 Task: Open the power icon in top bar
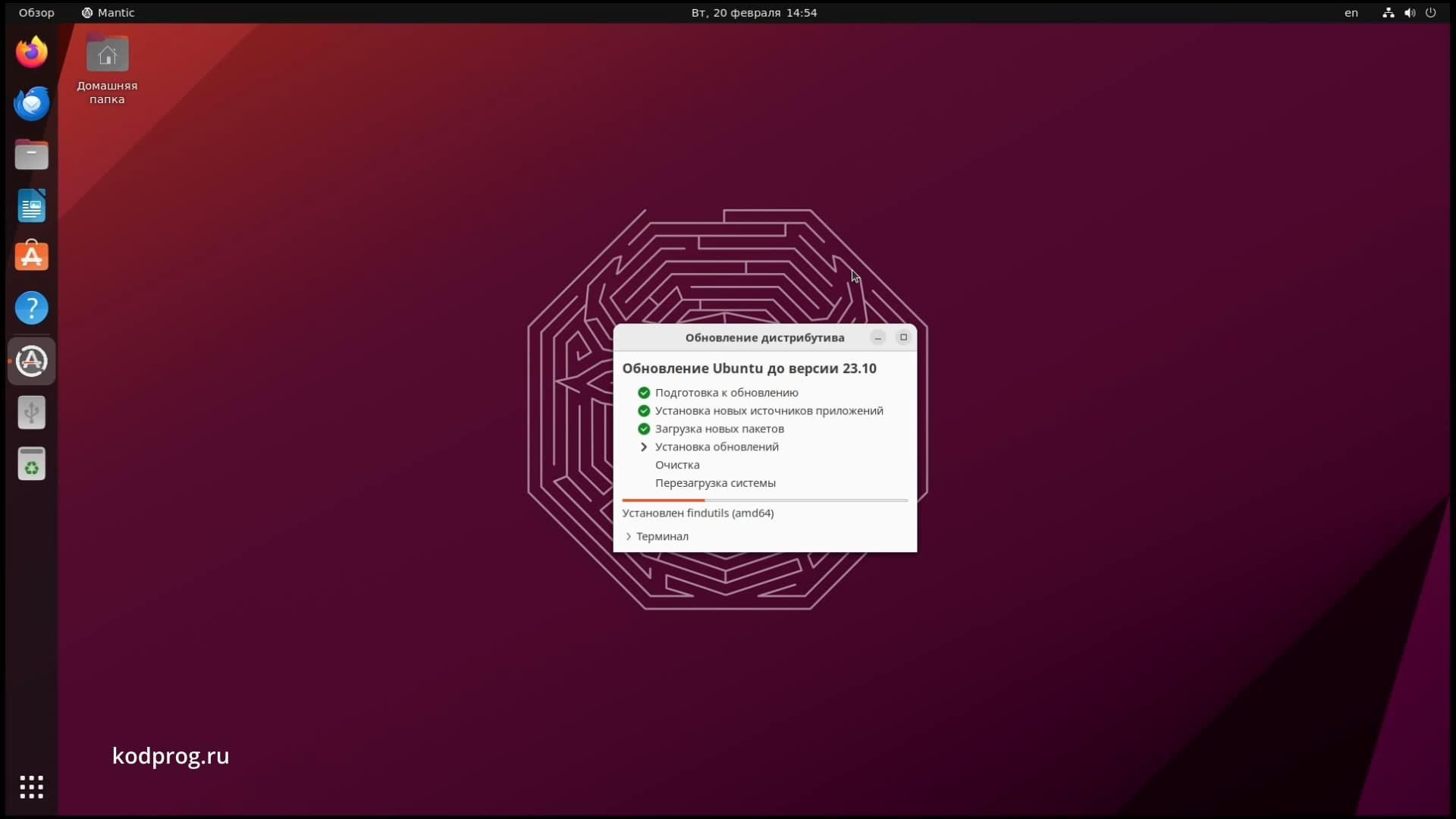(1431, 13)
